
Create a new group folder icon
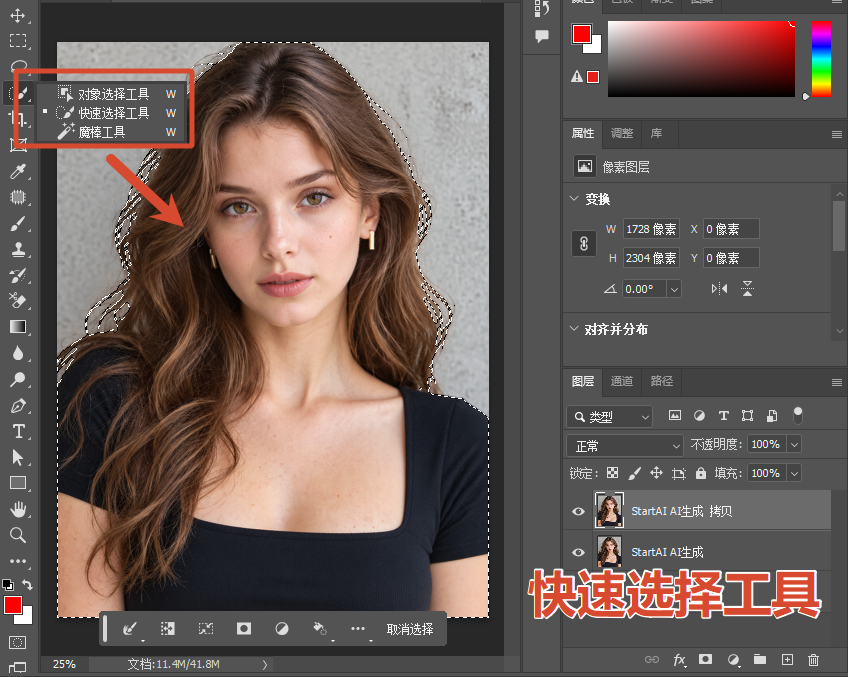click(760, 659)
